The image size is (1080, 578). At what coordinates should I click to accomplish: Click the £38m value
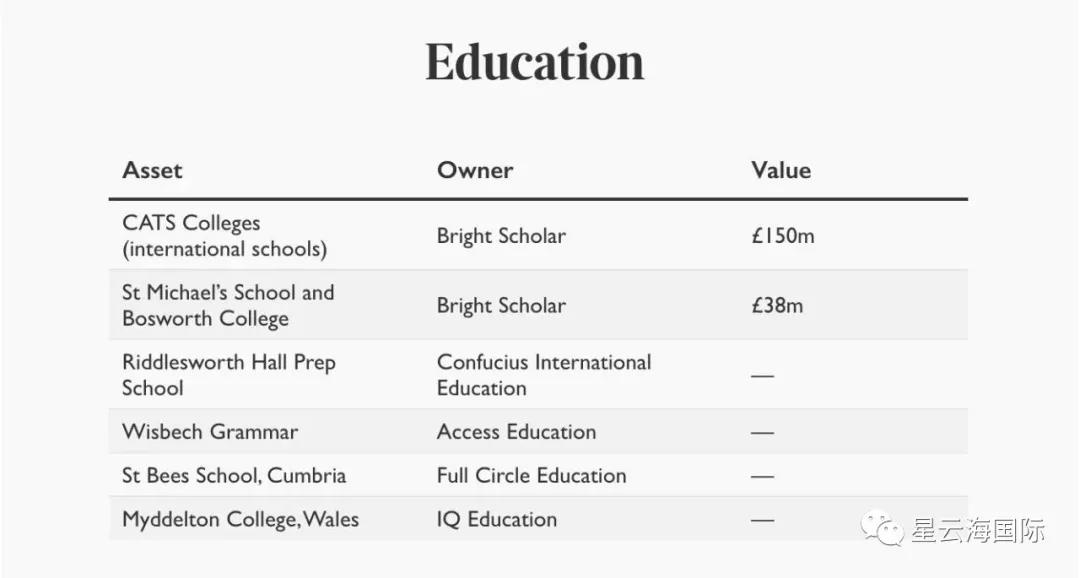777,306
